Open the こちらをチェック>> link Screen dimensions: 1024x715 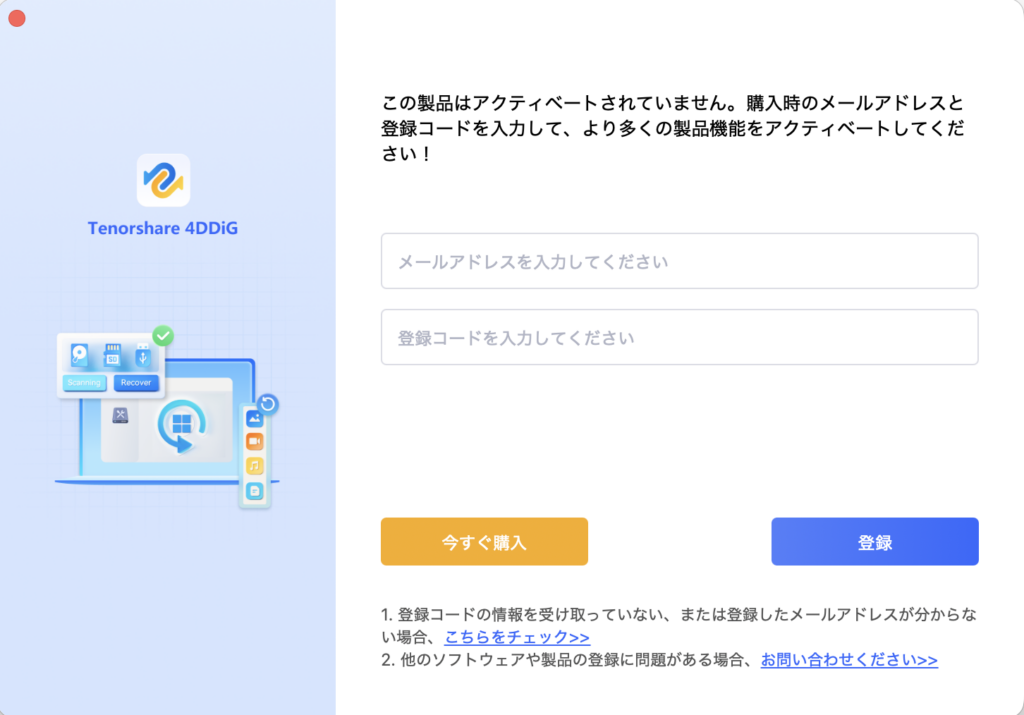click(516, 637)
